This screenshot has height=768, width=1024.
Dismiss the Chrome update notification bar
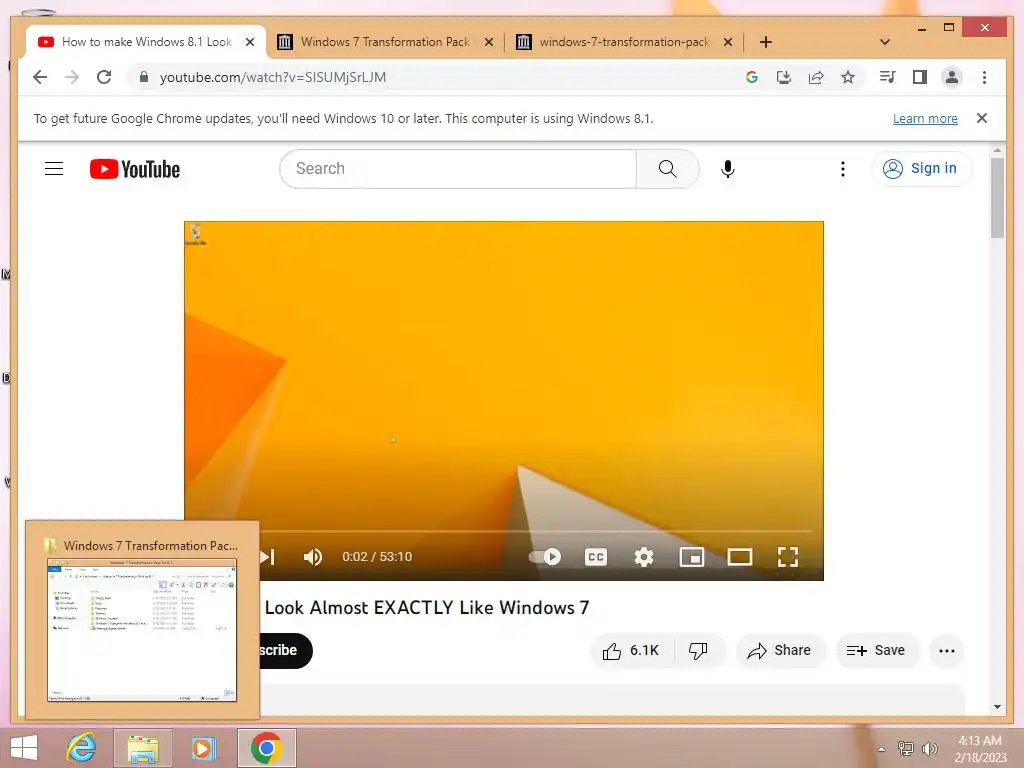982,118
